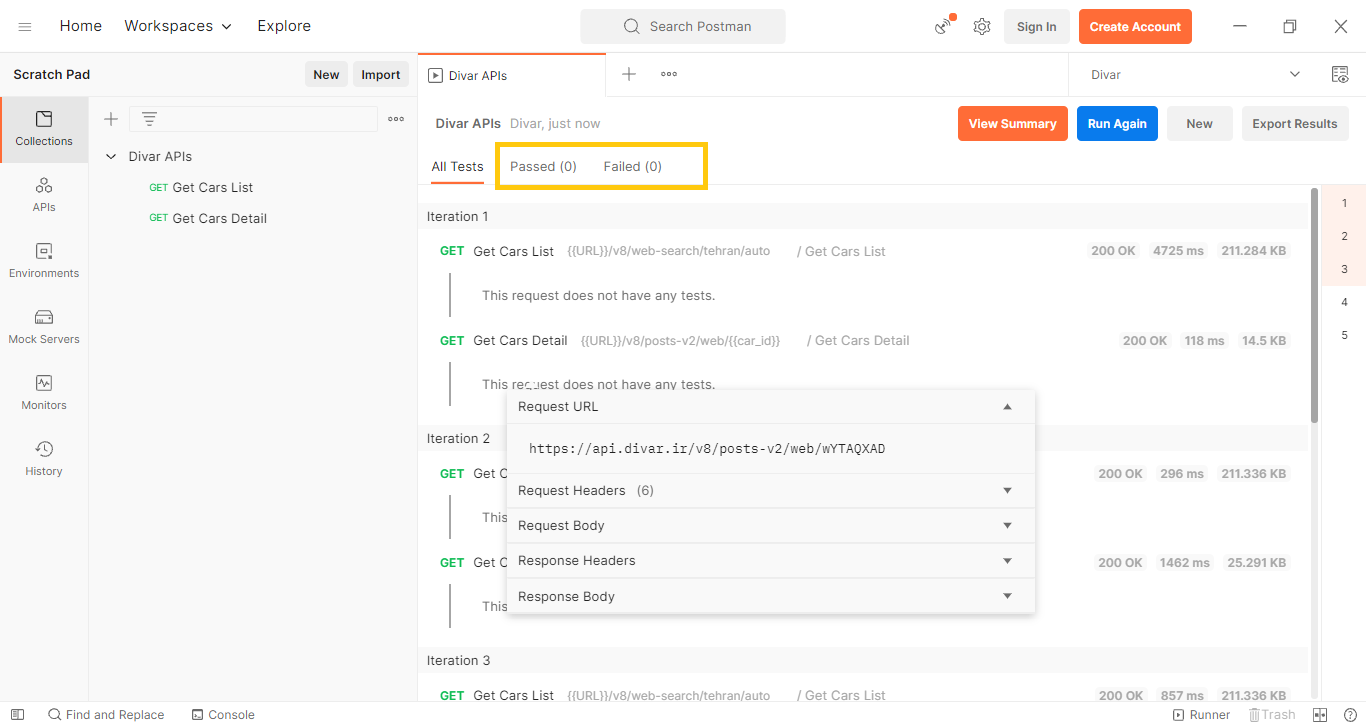Click the request URL https://api.divar.ir text

[x=707, y=449]
